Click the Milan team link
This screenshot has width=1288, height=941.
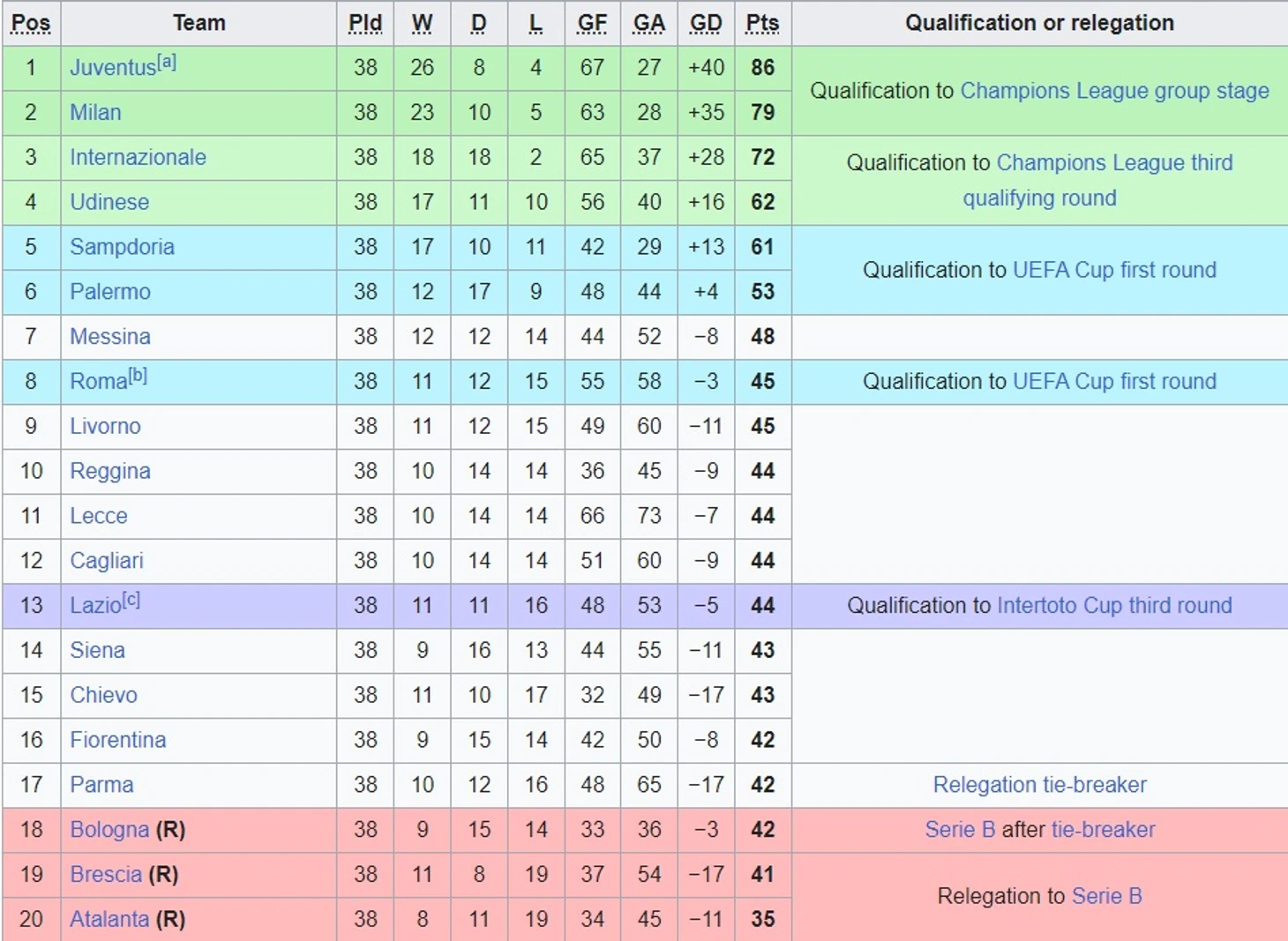pos(95,113)
